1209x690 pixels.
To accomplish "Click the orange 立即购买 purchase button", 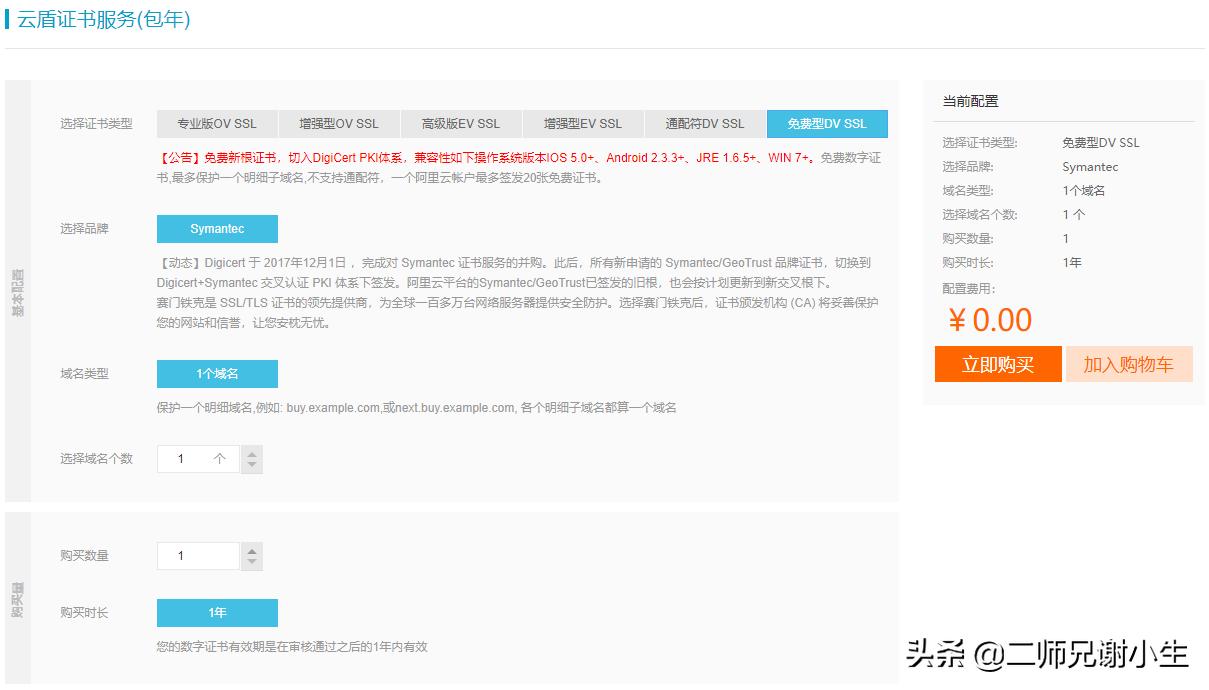I will point(997,364).
